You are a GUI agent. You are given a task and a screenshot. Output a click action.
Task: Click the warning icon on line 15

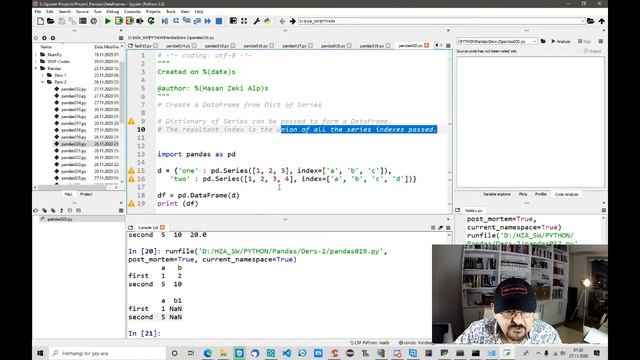(x=131, y=171)
